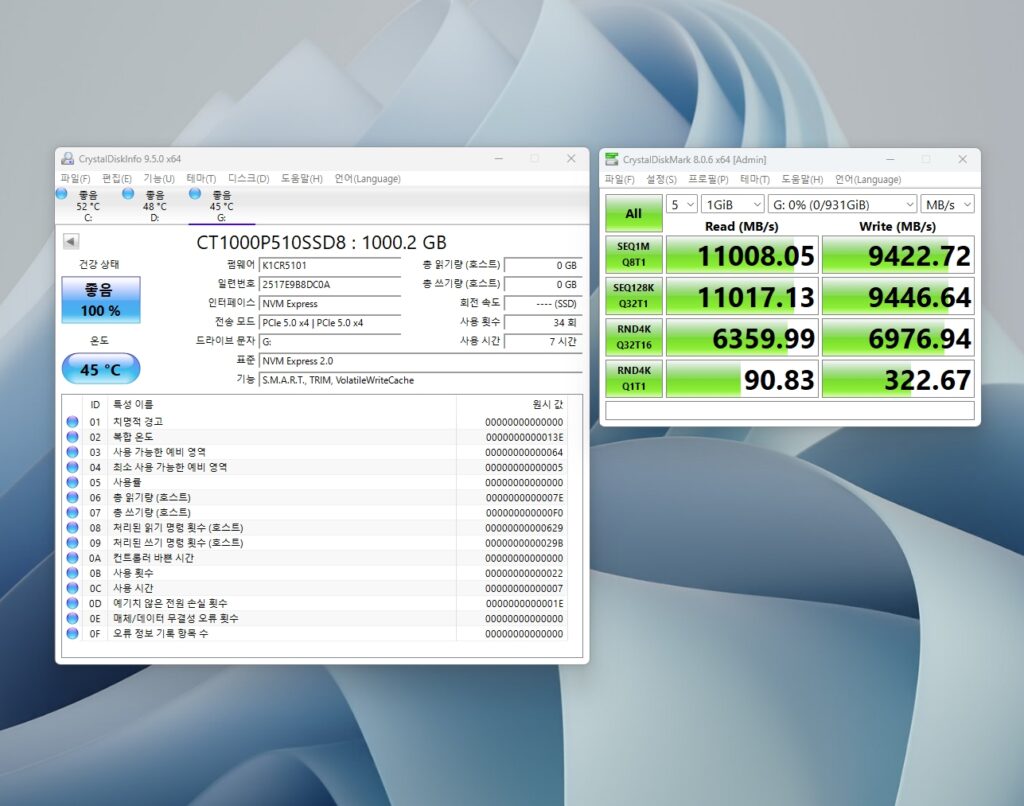Click the 원시 값 column header
This screenshot has width=1024, height=806.
(x=511, y=404)
